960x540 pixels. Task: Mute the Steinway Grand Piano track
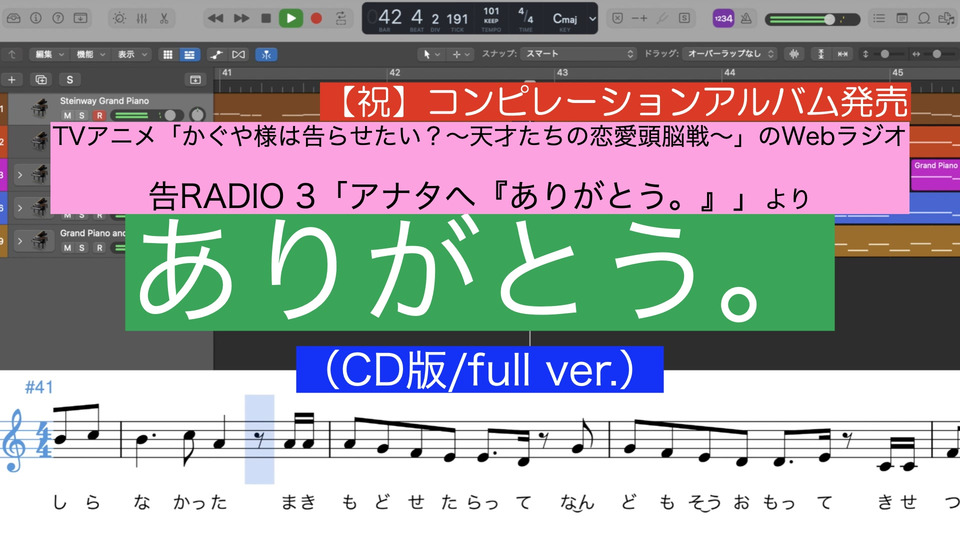[x=67, y=116]
